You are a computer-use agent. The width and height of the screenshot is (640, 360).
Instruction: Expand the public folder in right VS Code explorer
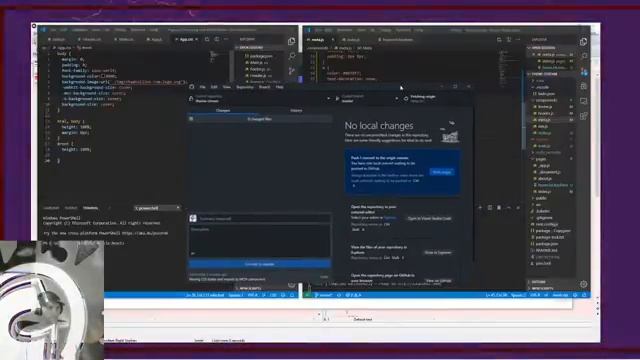tap(541, 198)
